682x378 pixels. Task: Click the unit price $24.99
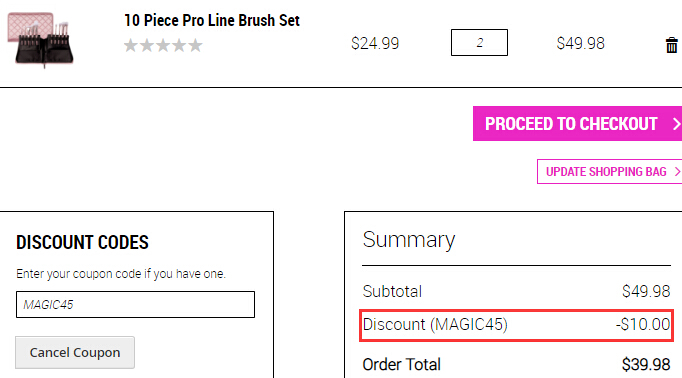click(x=375, y=43)
